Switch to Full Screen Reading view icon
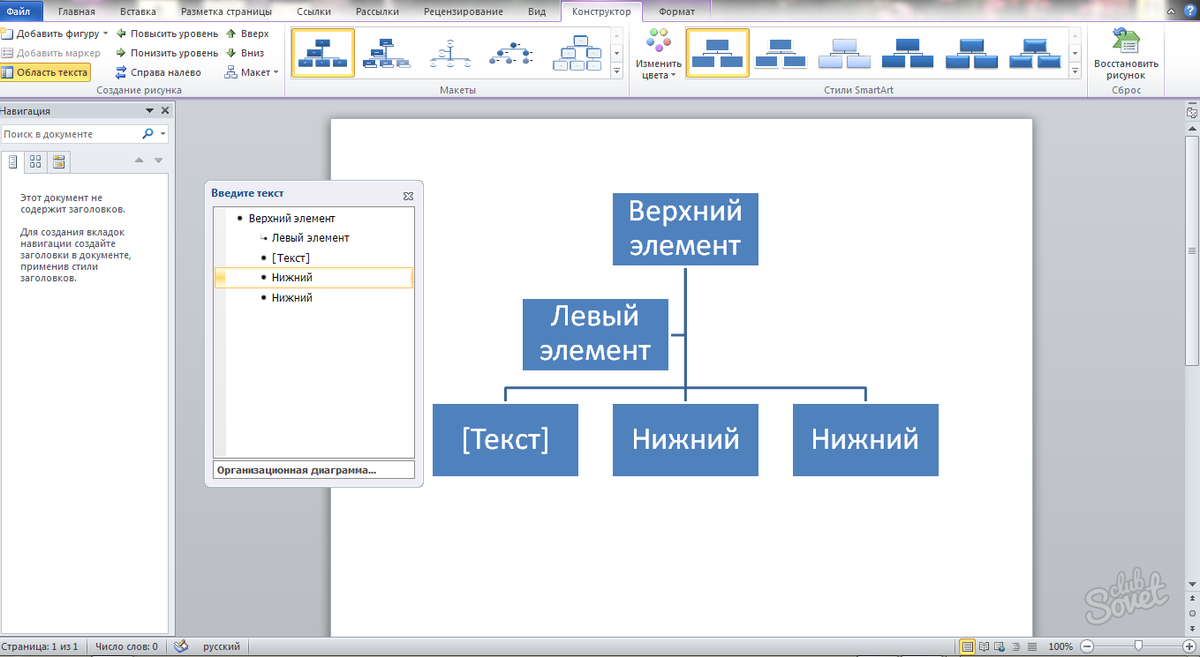 (984, 647)
